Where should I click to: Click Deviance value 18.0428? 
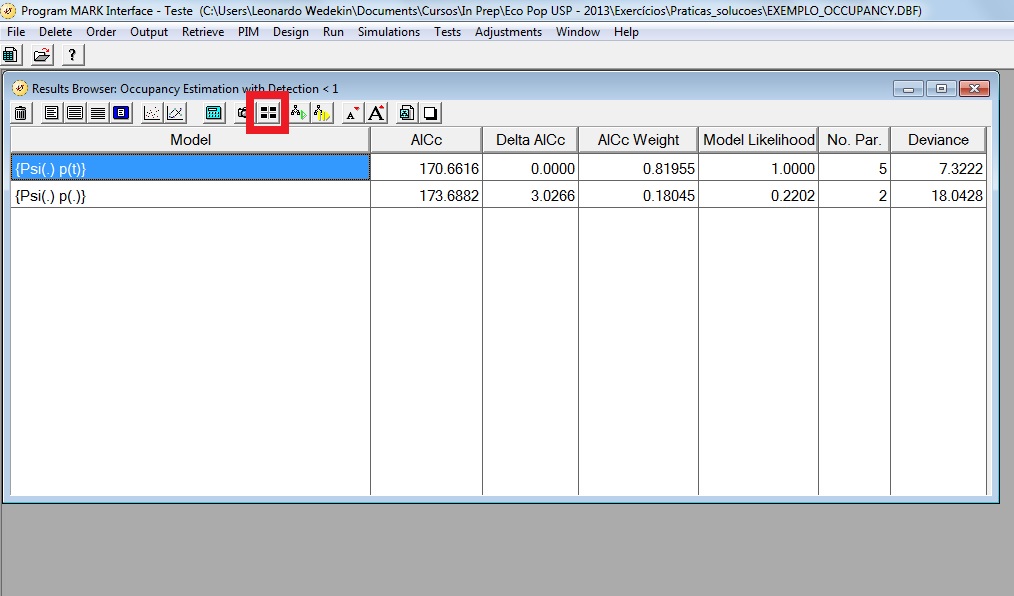957,196
